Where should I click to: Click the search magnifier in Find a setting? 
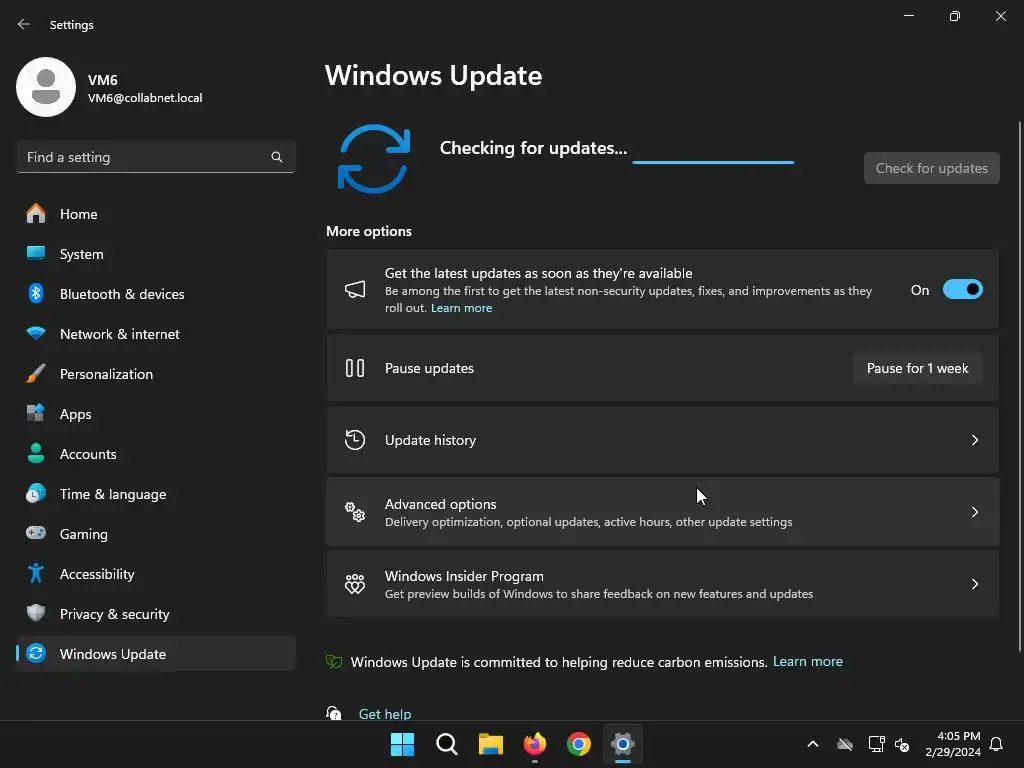click(x=277, y=157)
